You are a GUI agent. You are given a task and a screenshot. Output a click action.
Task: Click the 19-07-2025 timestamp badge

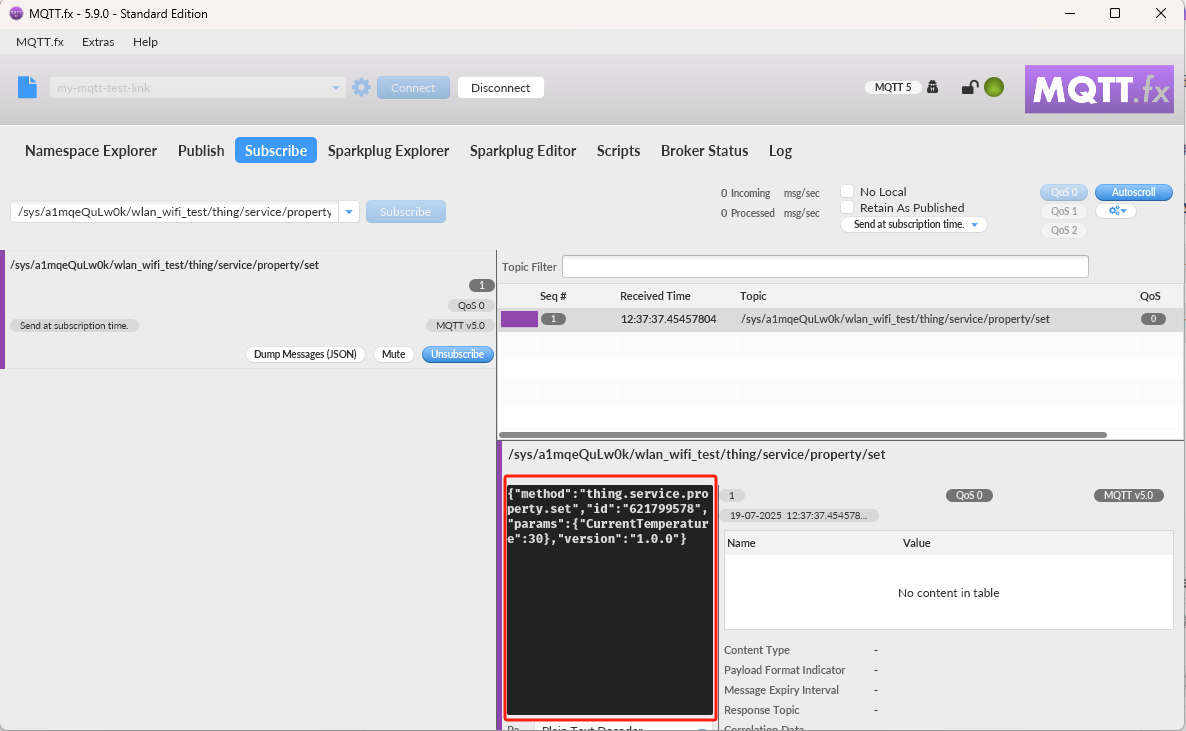coord(798,515)
